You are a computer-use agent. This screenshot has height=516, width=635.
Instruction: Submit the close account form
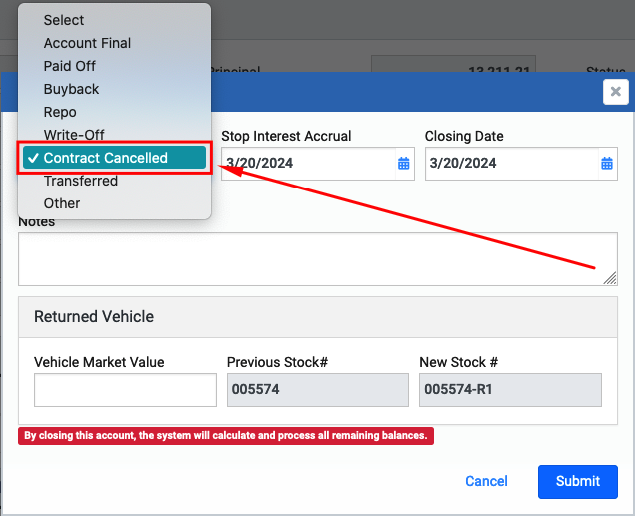tap(578, 482)
